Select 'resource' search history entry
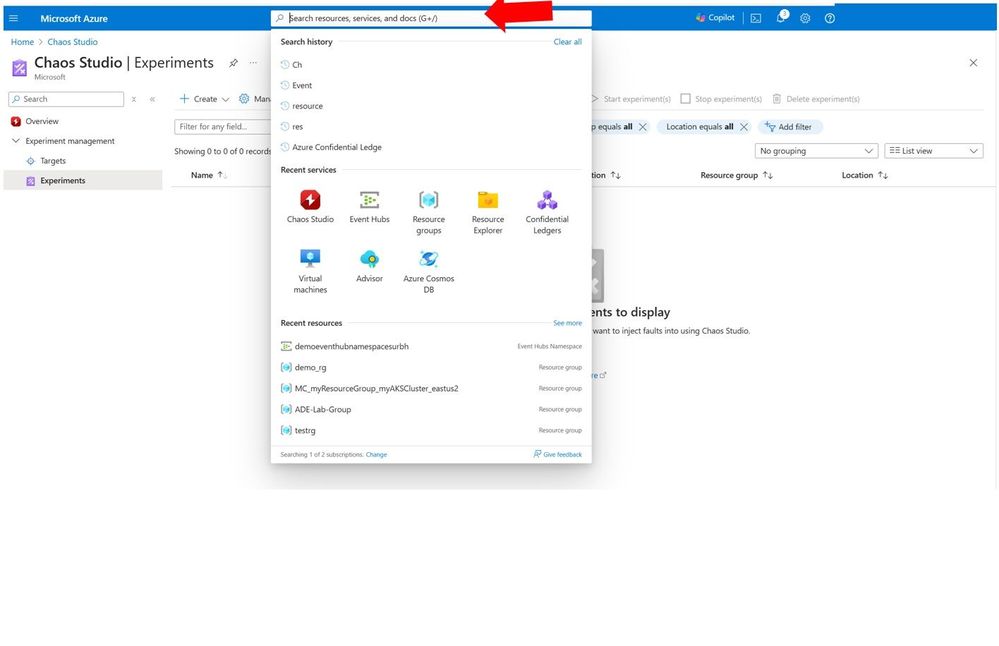The height and width of the screenshot is (646, 999). (x=307, y=106)
